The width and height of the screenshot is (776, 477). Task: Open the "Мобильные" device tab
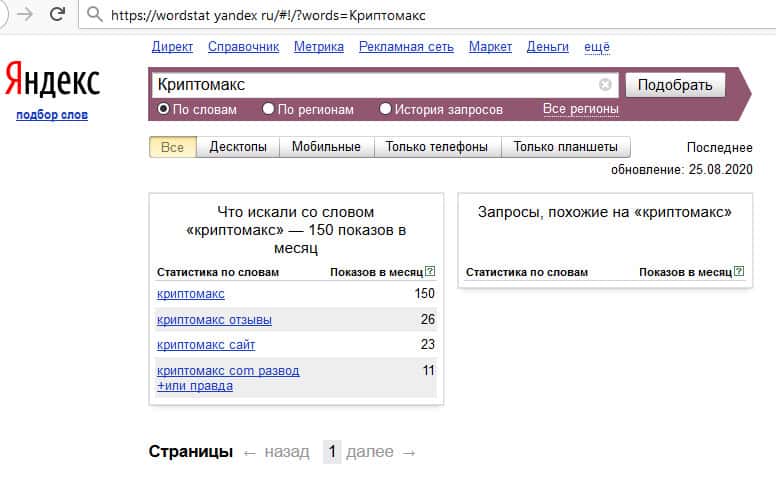326,147
